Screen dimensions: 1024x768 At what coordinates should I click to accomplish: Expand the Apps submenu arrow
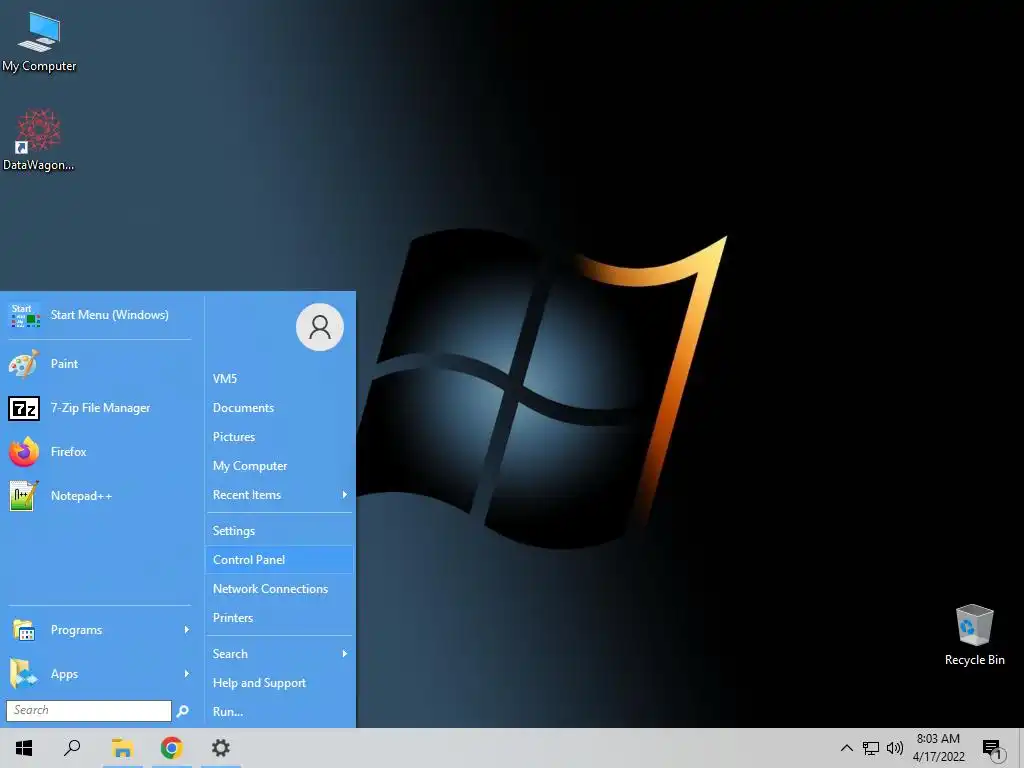[187, 674]
